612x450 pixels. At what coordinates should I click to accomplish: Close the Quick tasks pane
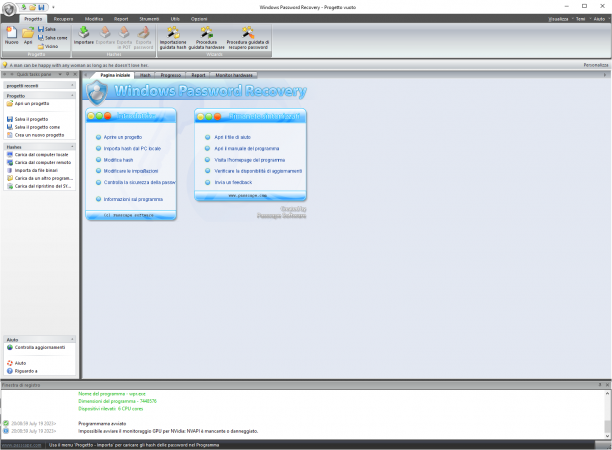[x=75, y=74]
